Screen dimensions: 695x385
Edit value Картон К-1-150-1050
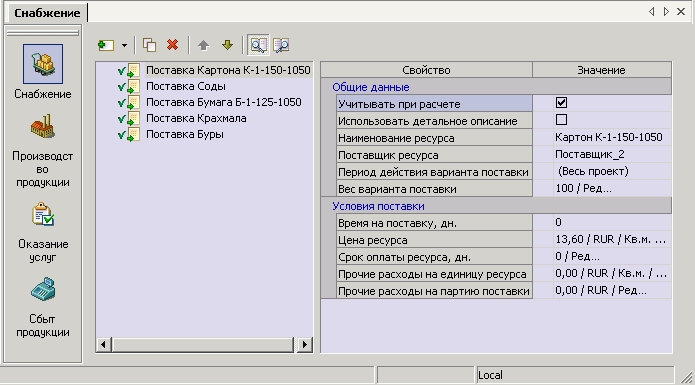[609, 137]
